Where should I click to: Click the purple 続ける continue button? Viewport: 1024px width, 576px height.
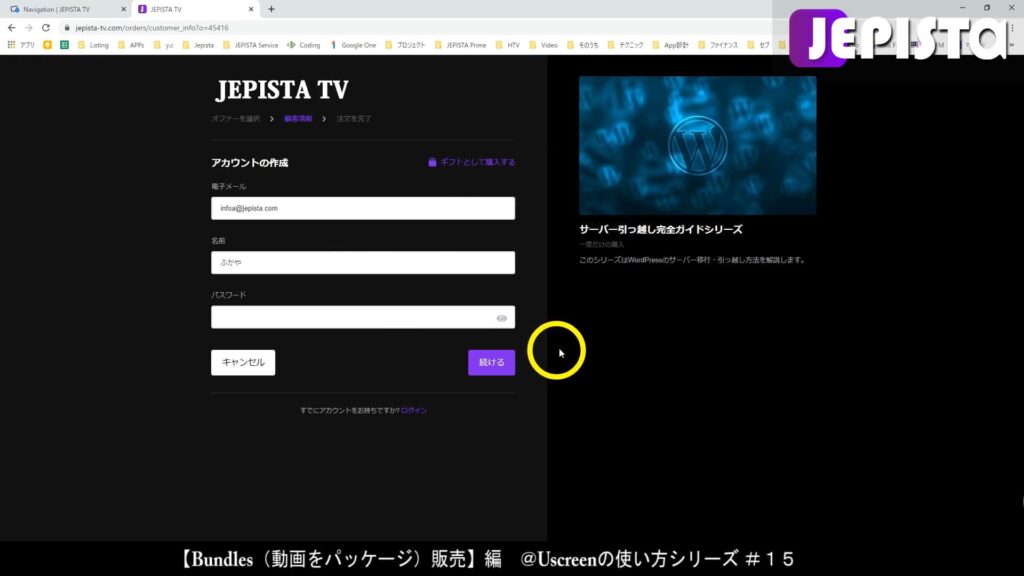[x=491, y=362]
